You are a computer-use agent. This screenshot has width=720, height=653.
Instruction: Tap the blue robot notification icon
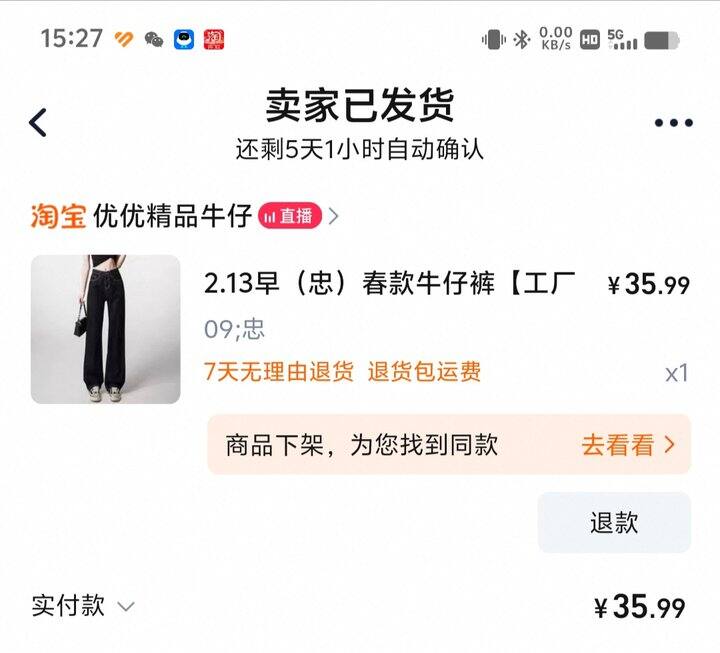click(184, 39)
